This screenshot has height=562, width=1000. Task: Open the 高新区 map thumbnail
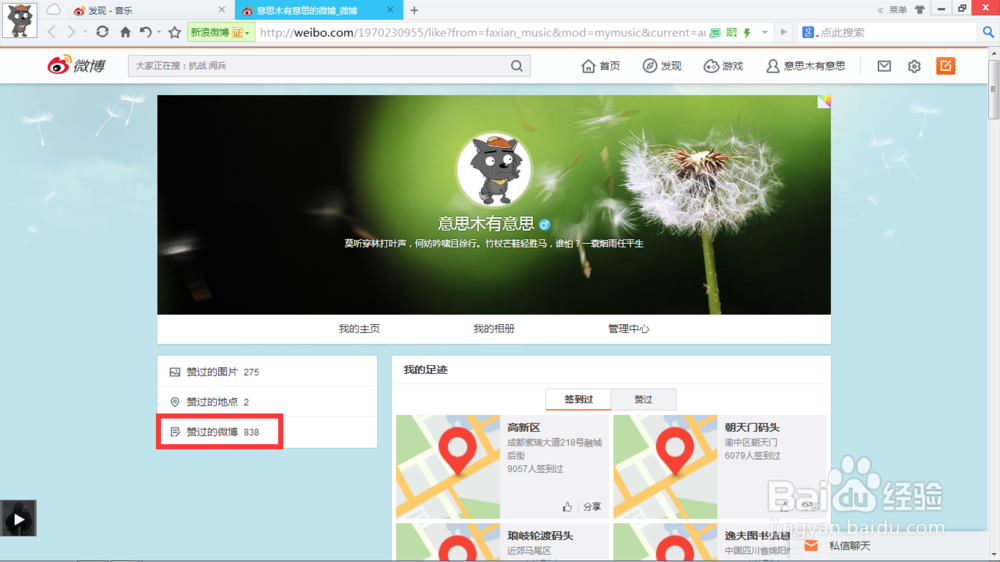448,466
